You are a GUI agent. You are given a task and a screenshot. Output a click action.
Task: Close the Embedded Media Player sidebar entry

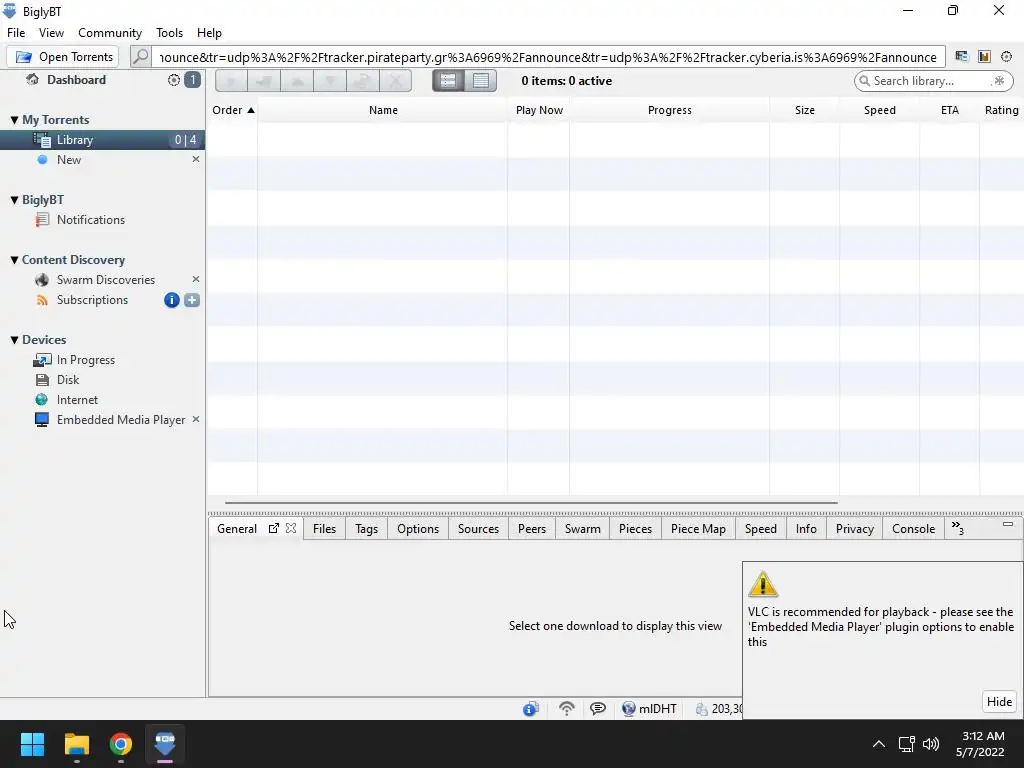coord(195,419)
